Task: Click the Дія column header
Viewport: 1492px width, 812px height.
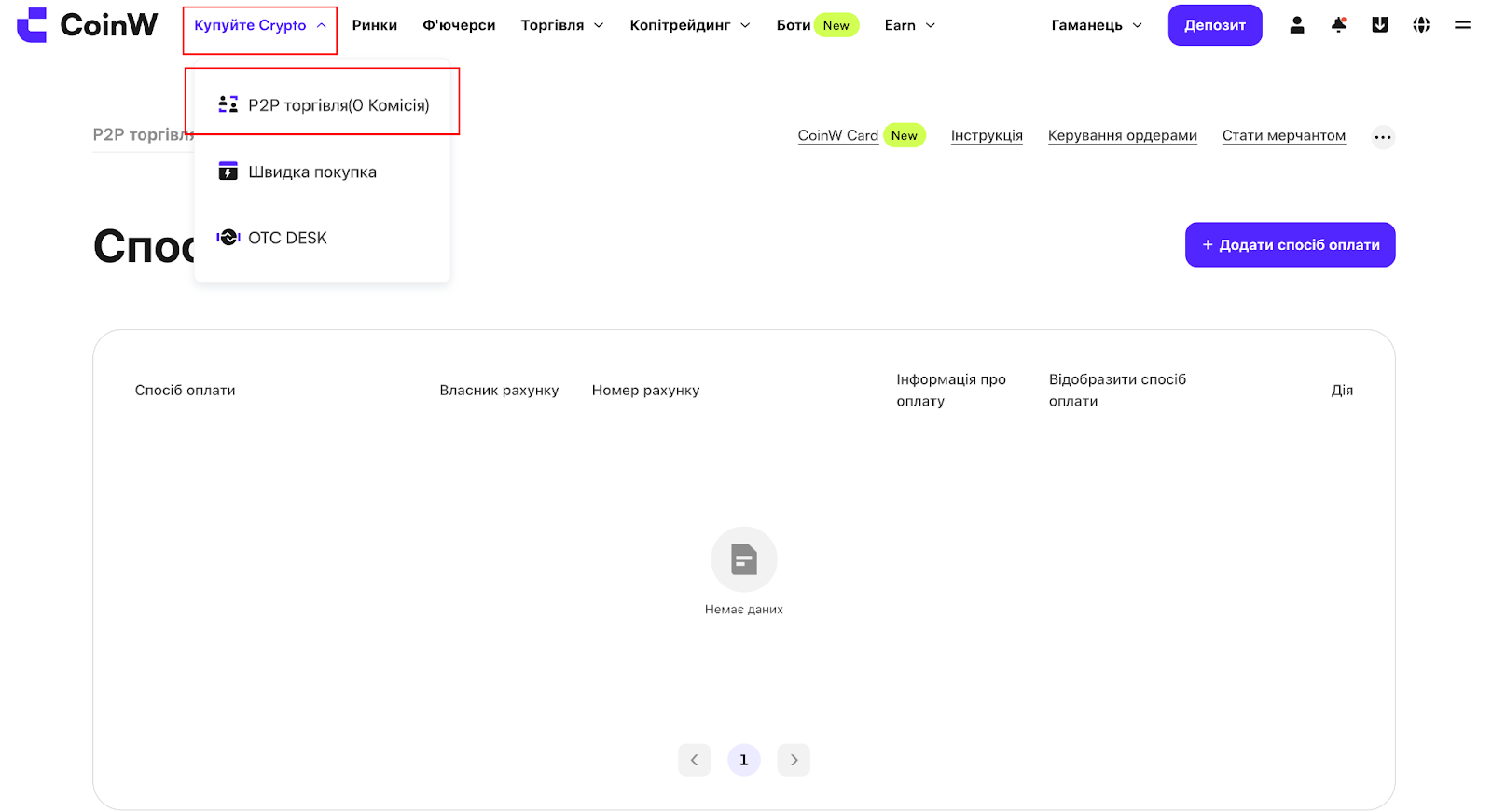Action: click(1341, 390)
